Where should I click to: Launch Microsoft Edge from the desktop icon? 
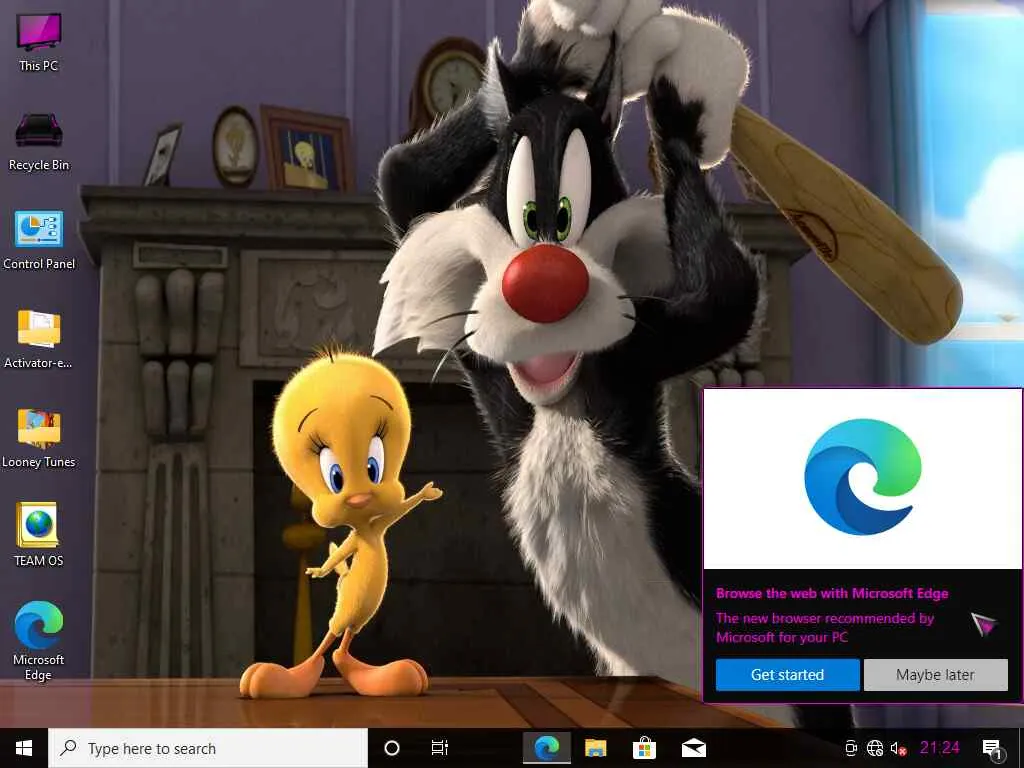pos(39,640)
